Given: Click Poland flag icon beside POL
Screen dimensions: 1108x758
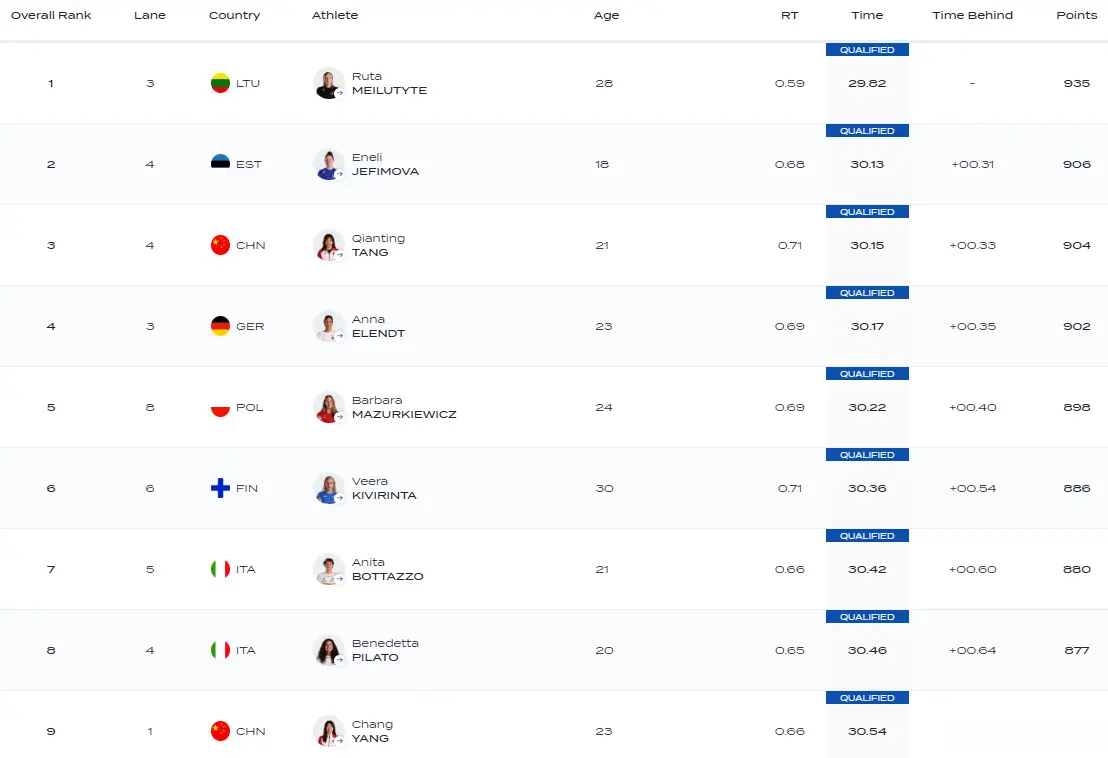Looking at the screenshot, I should [221, 407].
